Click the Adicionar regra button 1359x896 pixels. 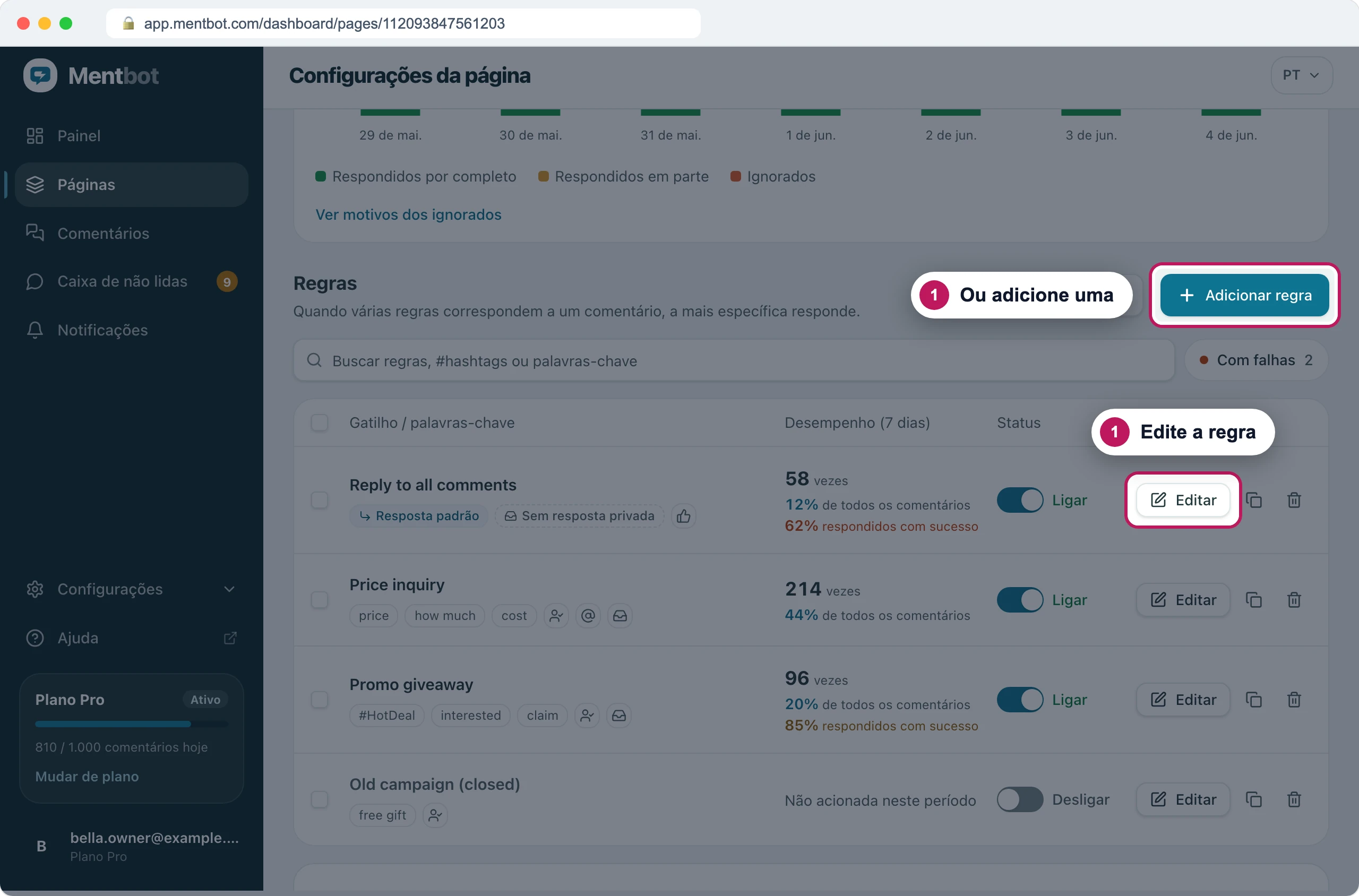[x=1244, y=295]
